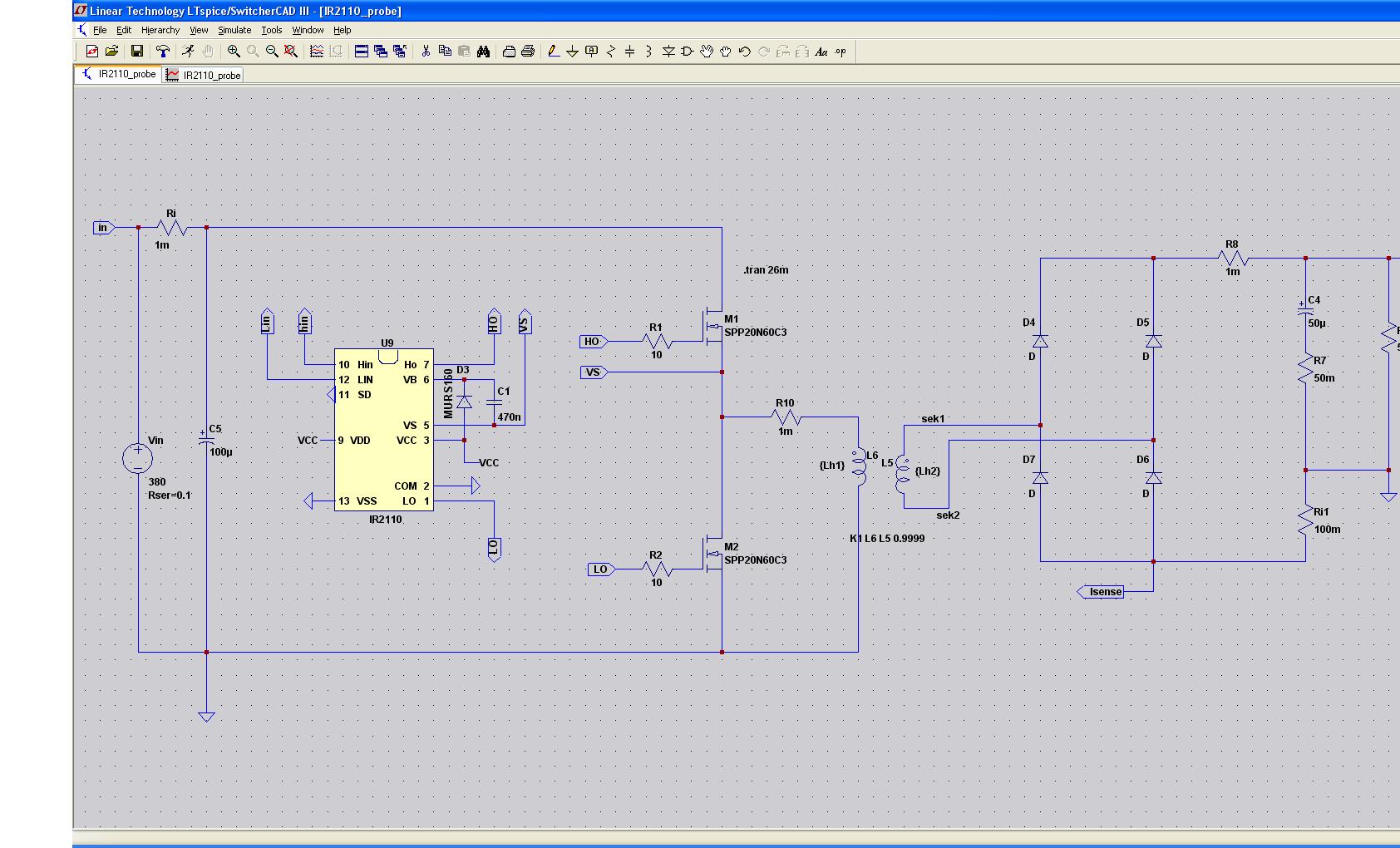Print the schematic with the printer icon
This screenshot has height=848, width=1400.
click(x=528, y=52)
